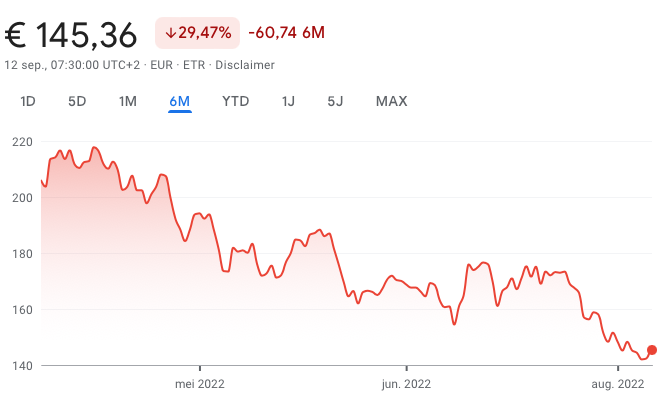The width and height of the screenshot is (663, 400).
Task: Show year-to-date with YTD tab
Action: tap(236, 101)
